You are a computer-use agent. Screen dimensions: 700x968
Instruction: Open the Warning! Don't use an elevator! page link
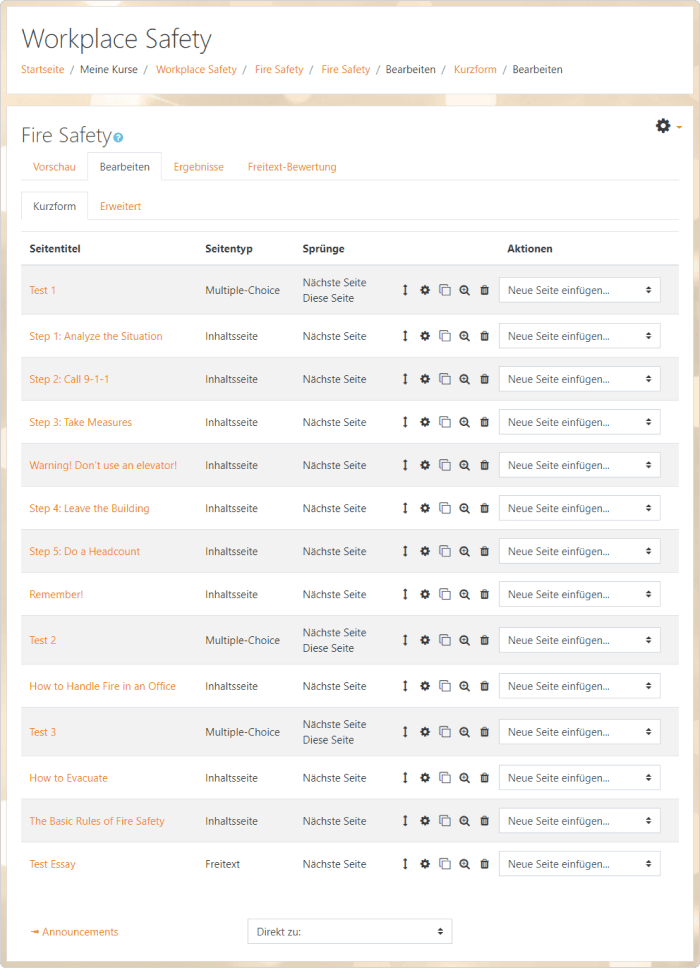pyautogui.click(x=103, y=465)
